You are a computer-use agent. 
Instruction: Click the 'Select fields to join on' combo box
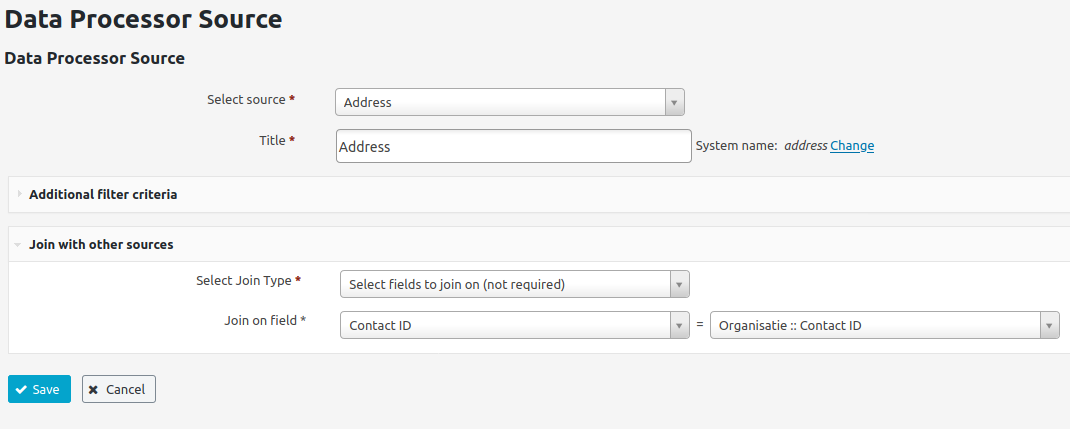(515, 284)
